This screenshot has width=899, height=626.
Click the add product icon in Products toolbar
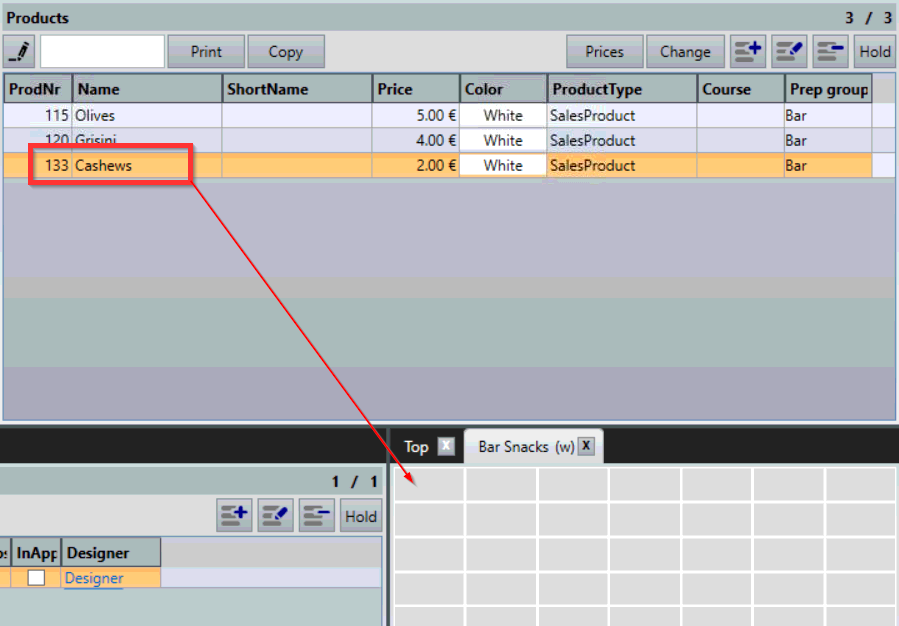click(x=748, y=51)
